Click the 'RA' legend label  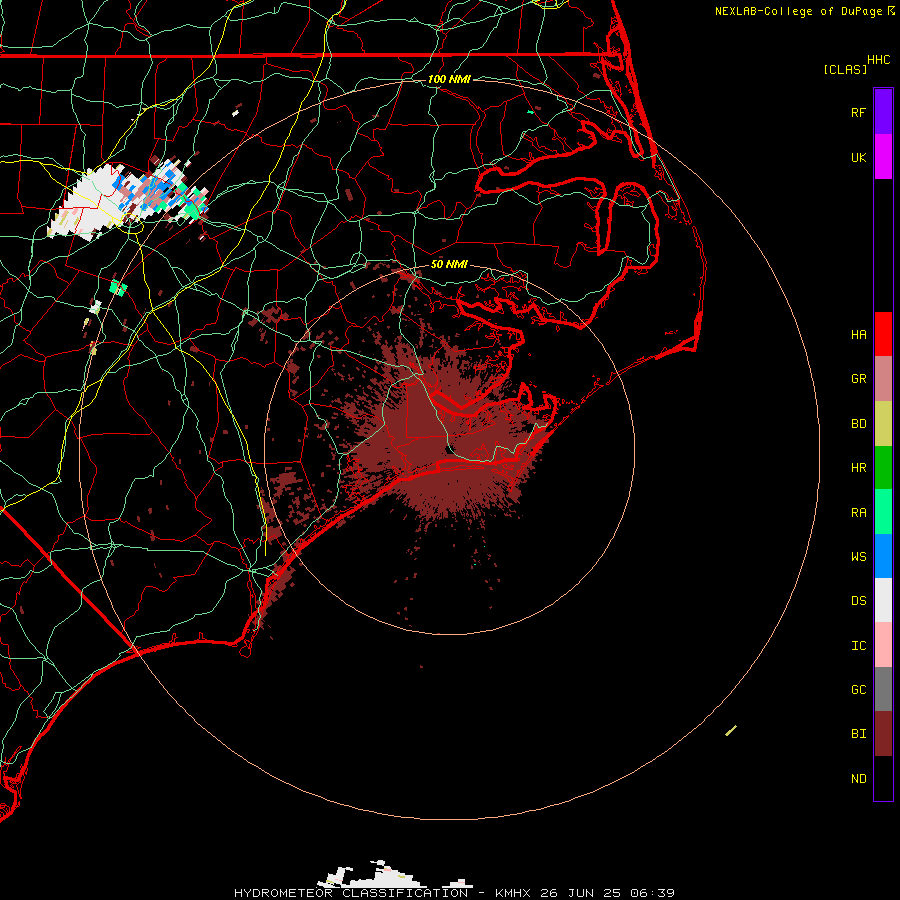(858, 513)
